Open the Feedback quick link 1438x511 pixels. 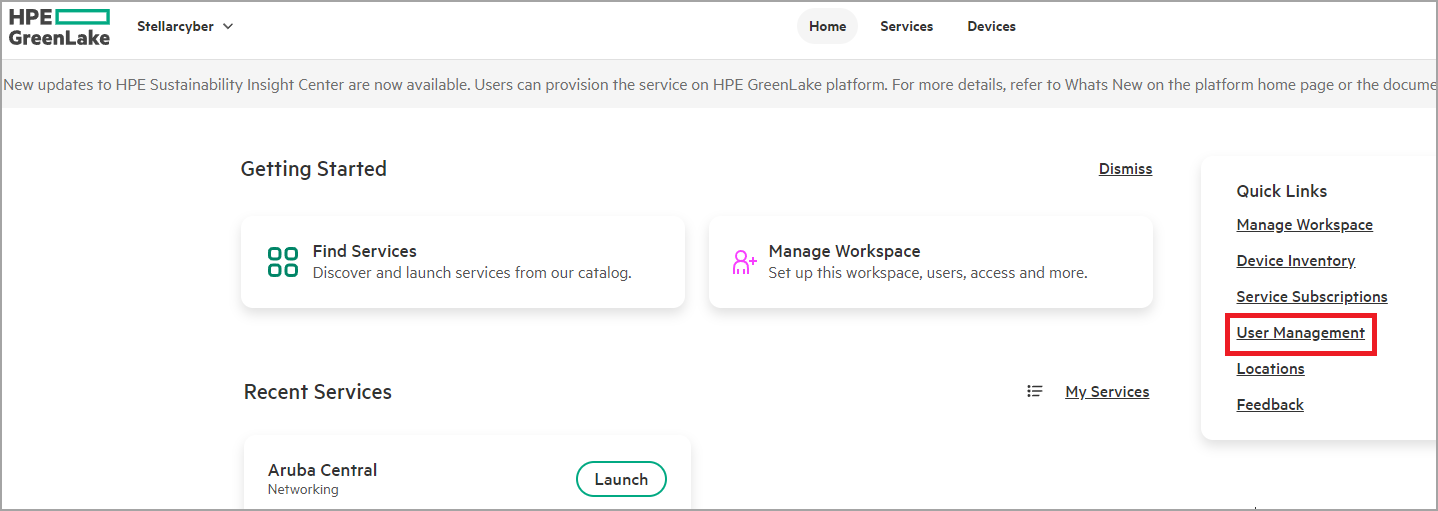coord(1270,405)
